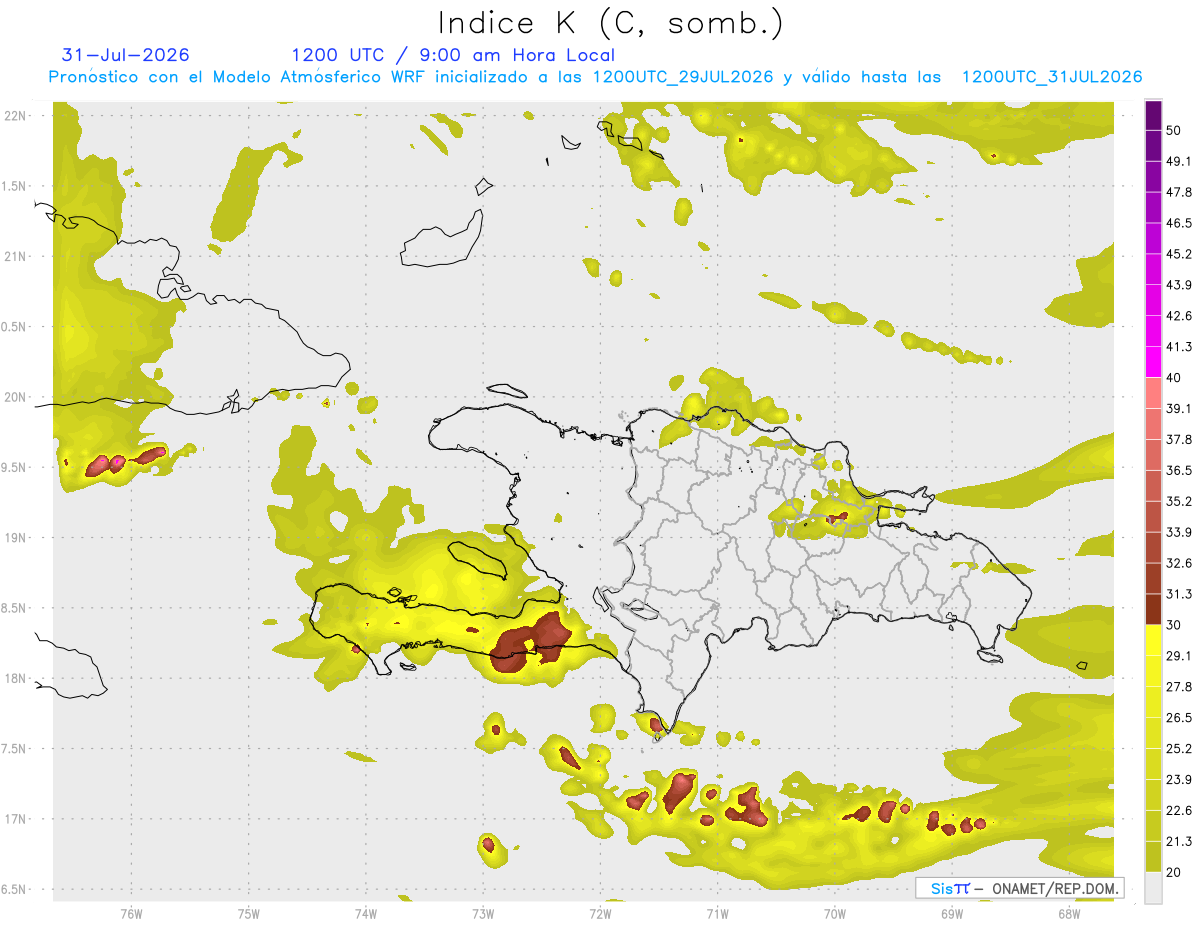Image resolution: width=1200 pixels, height=927 pixels.
Task: Select the '17N' latitude label
Action: pyautogui.click(x=15, y=819)
